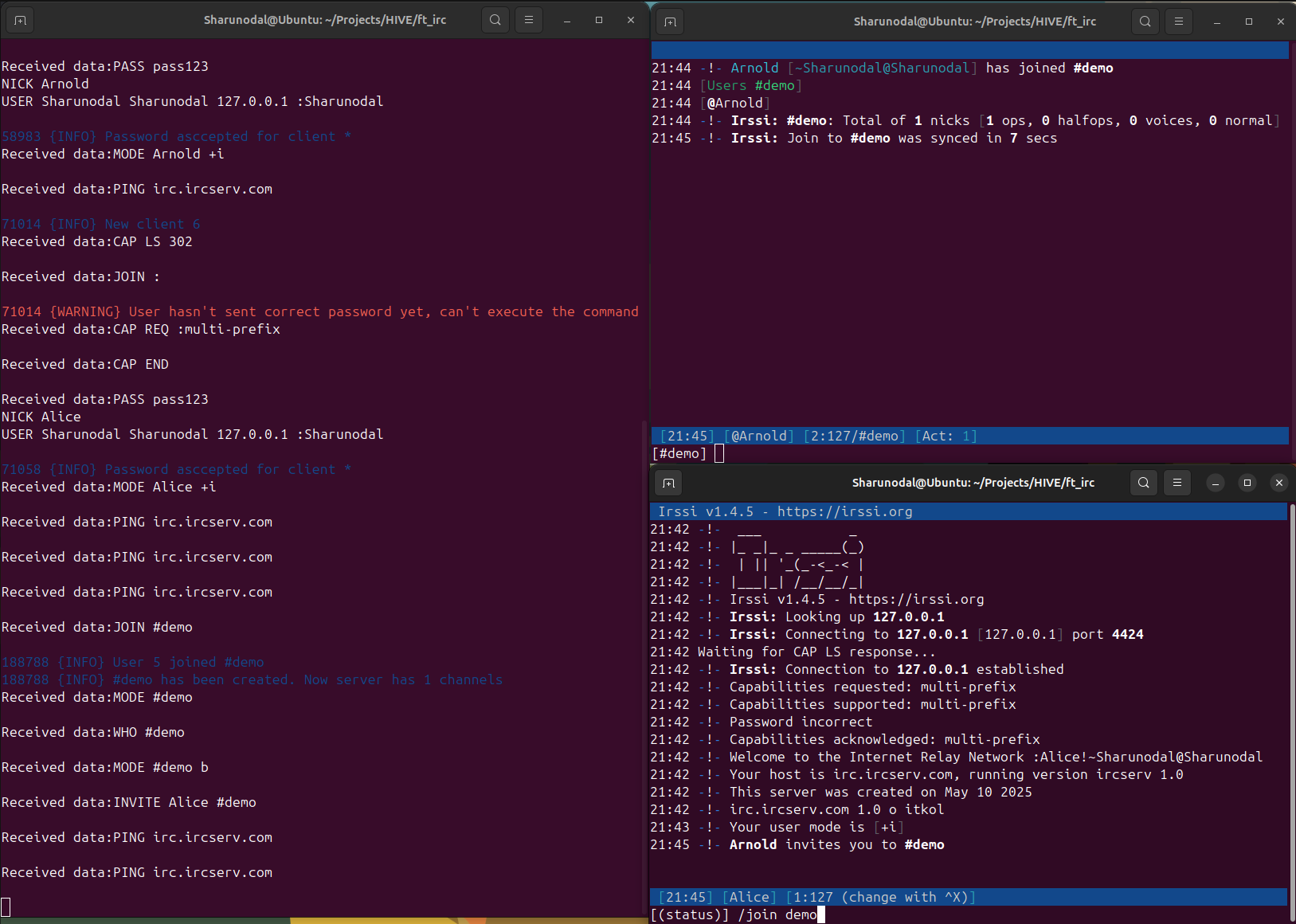
Task: Maximize the top-right Arnold terminal
Action: pyautogui.click(x=1249, y=22)
